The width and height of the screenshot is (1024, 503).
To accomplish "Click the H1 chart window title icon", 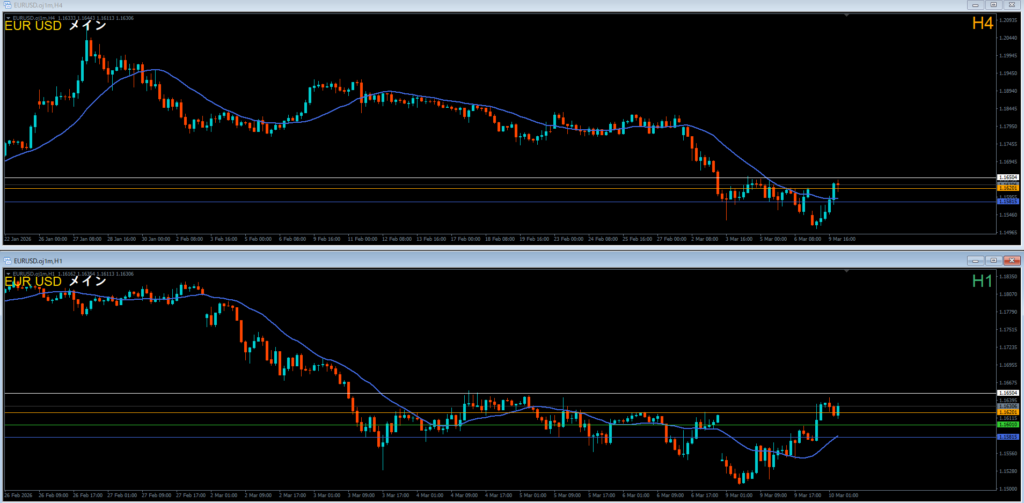I will point(6,260).
